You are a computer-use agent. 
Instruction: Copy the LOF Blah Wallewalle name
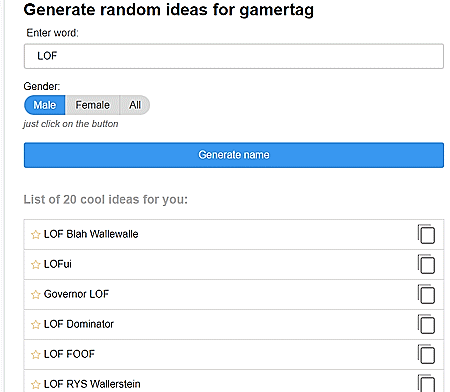[426, 234]
